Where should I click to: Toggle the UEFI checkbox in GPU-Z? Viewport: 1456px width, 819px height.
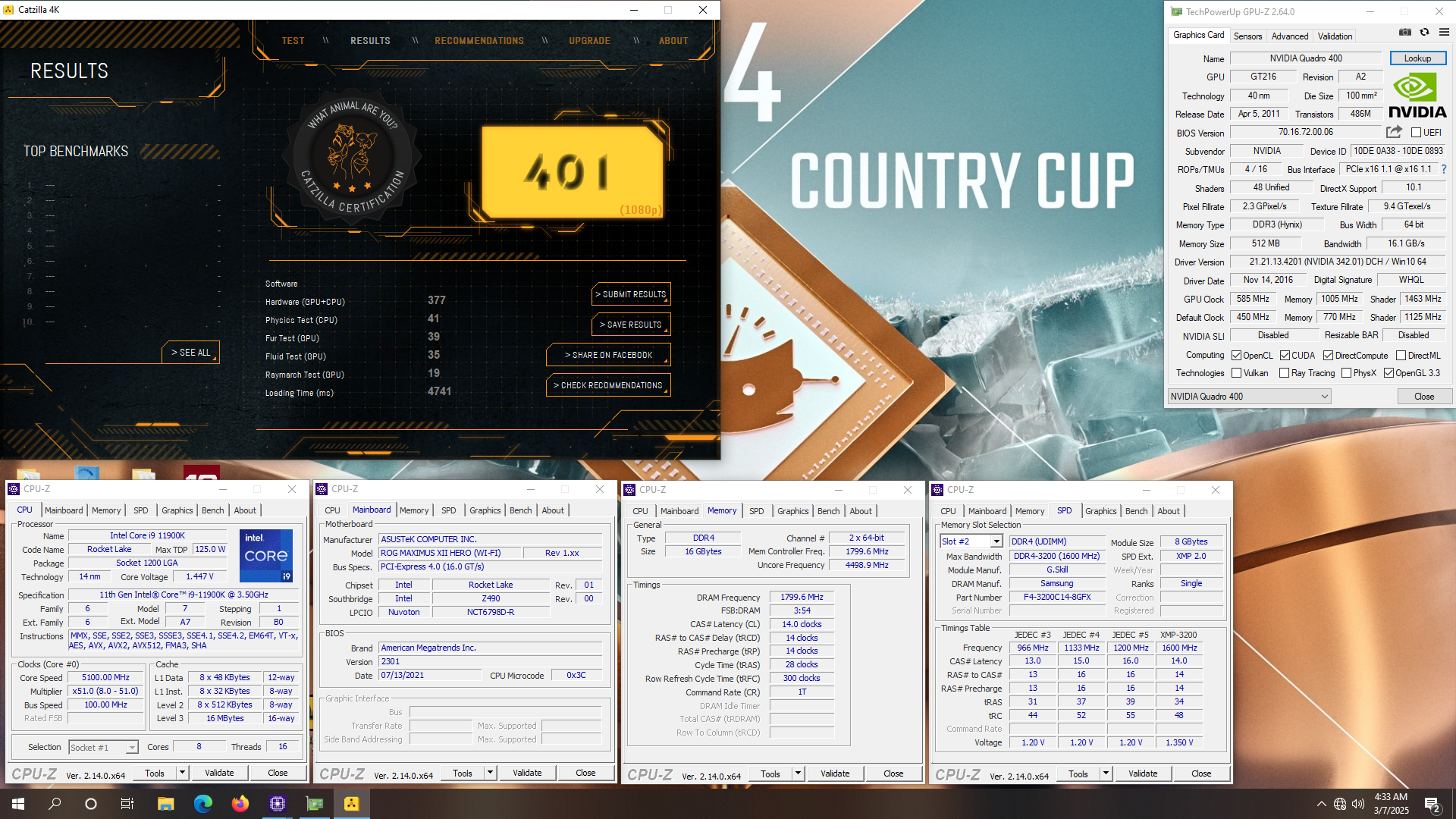1416,133
